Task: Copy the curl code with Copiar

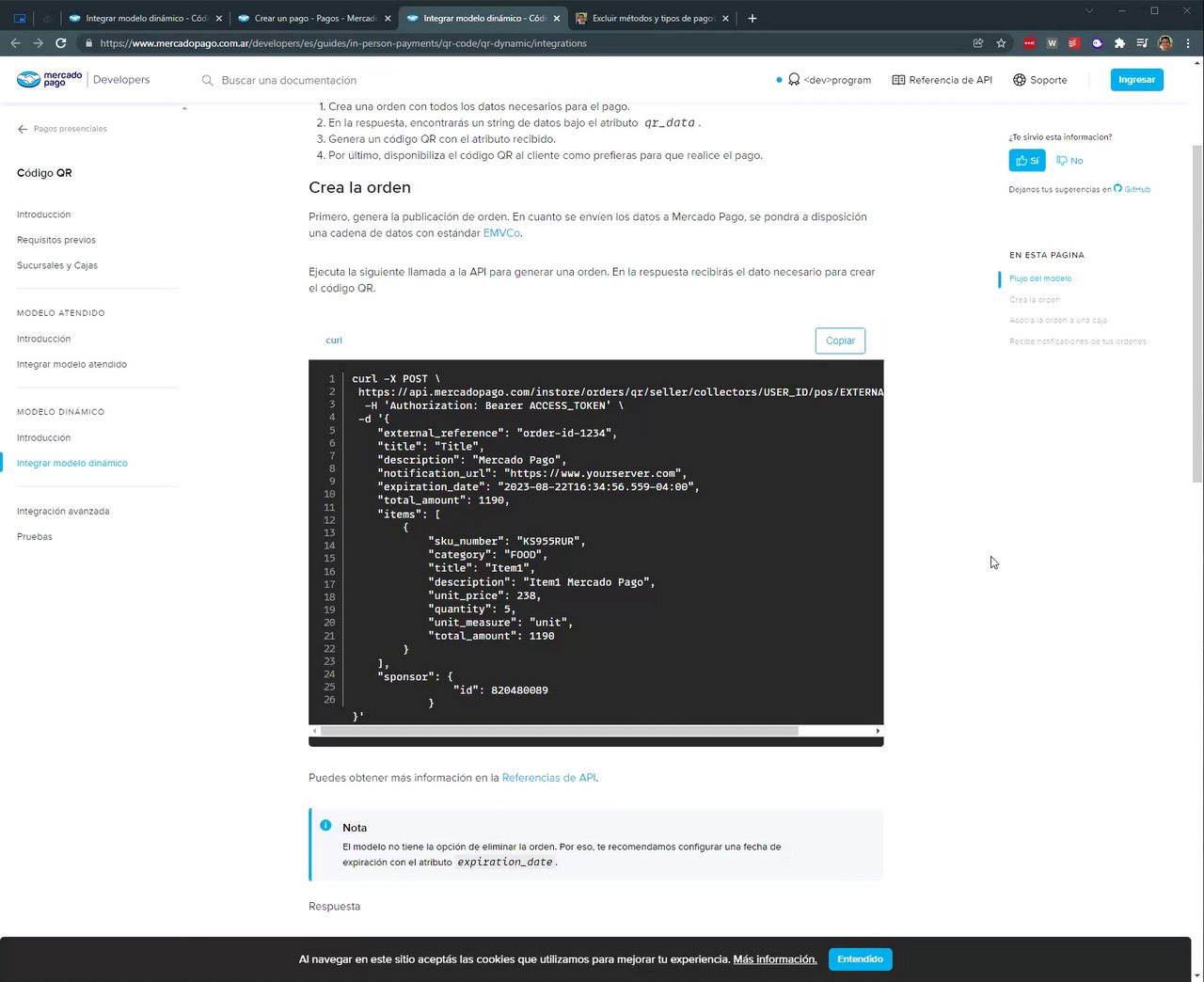Action: pyautogui.click(x=840, y=341)
